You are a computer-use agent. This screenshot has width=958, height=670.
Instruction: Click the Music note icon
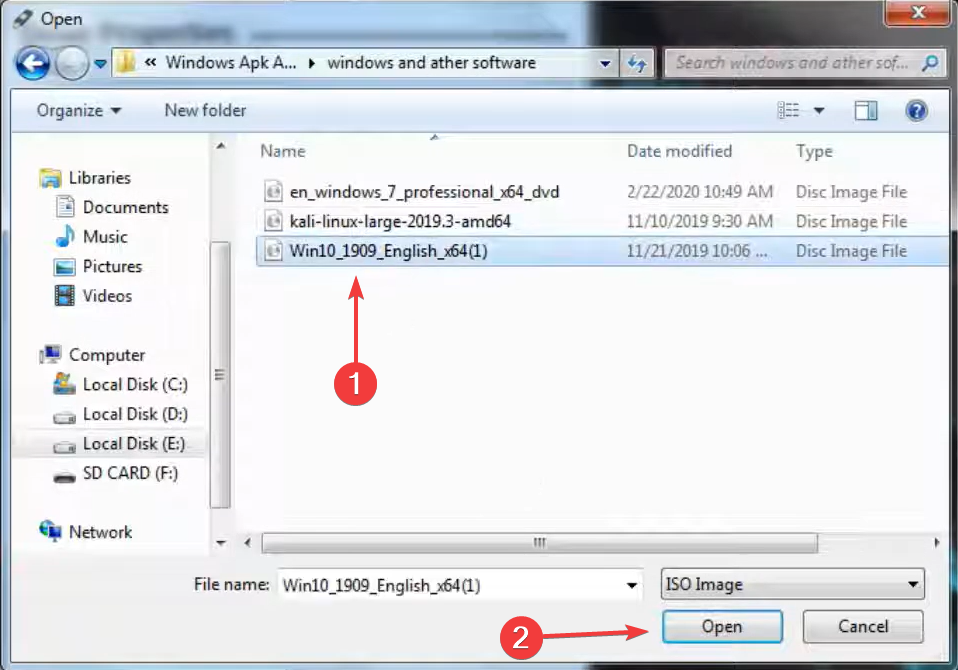point(65,236)
